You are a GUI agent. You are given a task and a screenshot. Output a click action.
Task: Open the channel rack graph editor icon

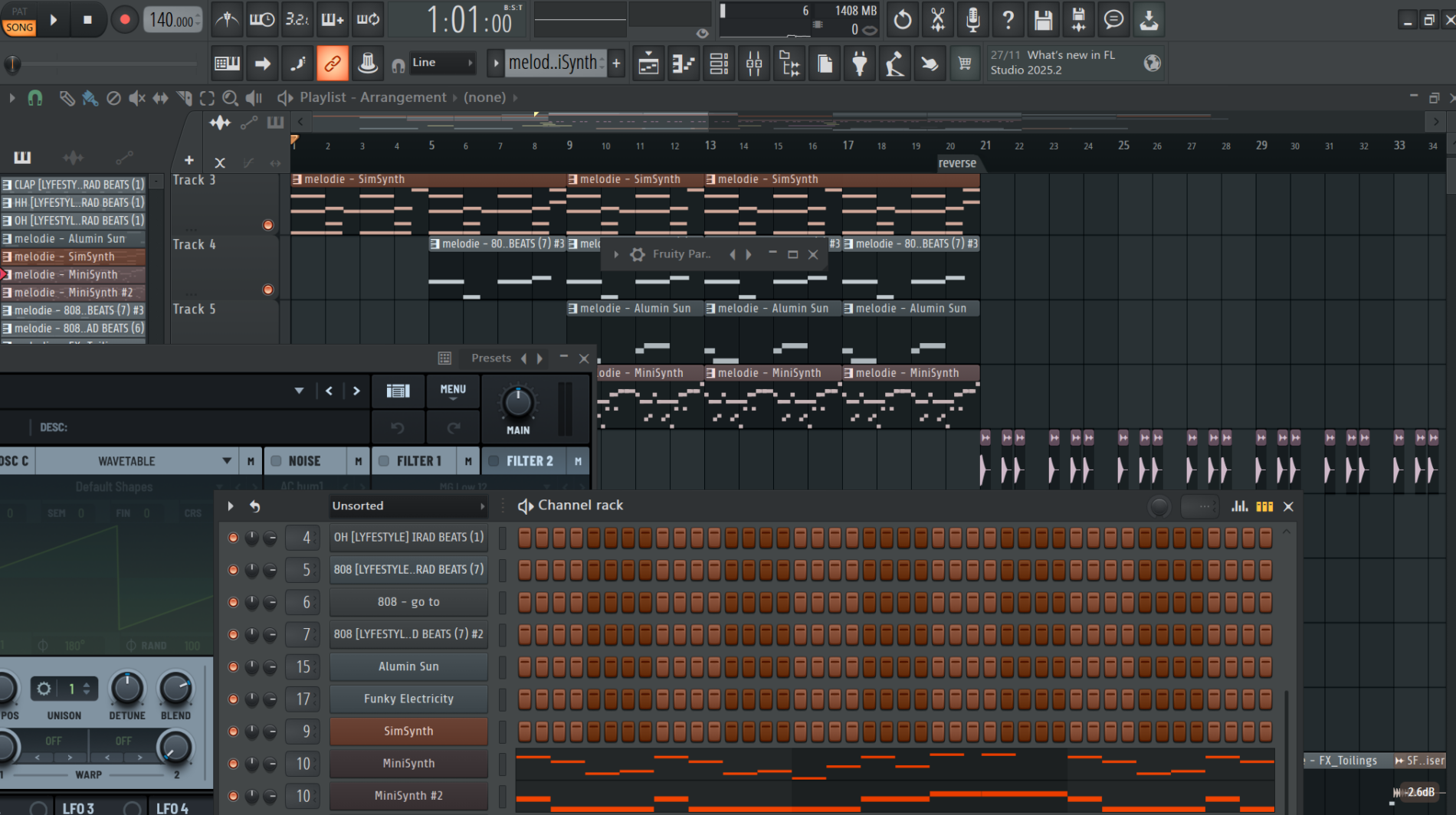[1239, 506]
